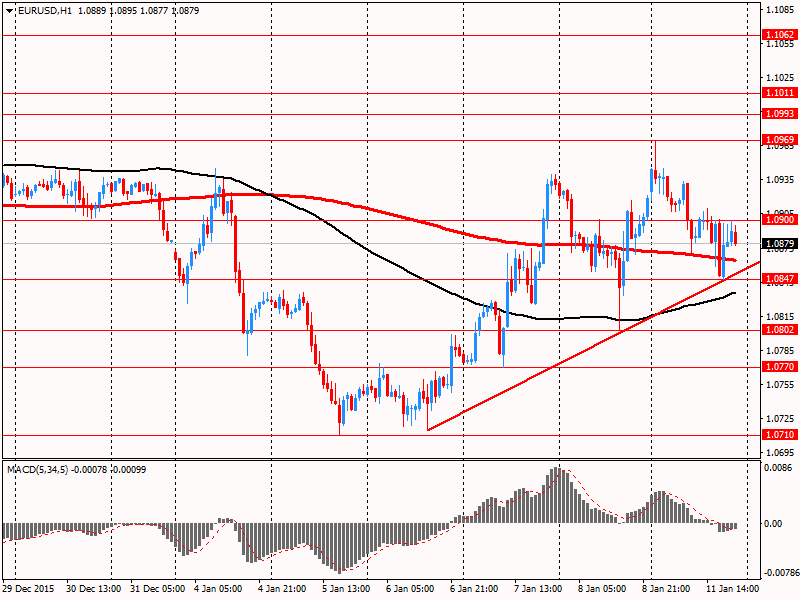Select the 1.0710 red price level label
Viewport: 800px width, 600px height.
[780, 434]
